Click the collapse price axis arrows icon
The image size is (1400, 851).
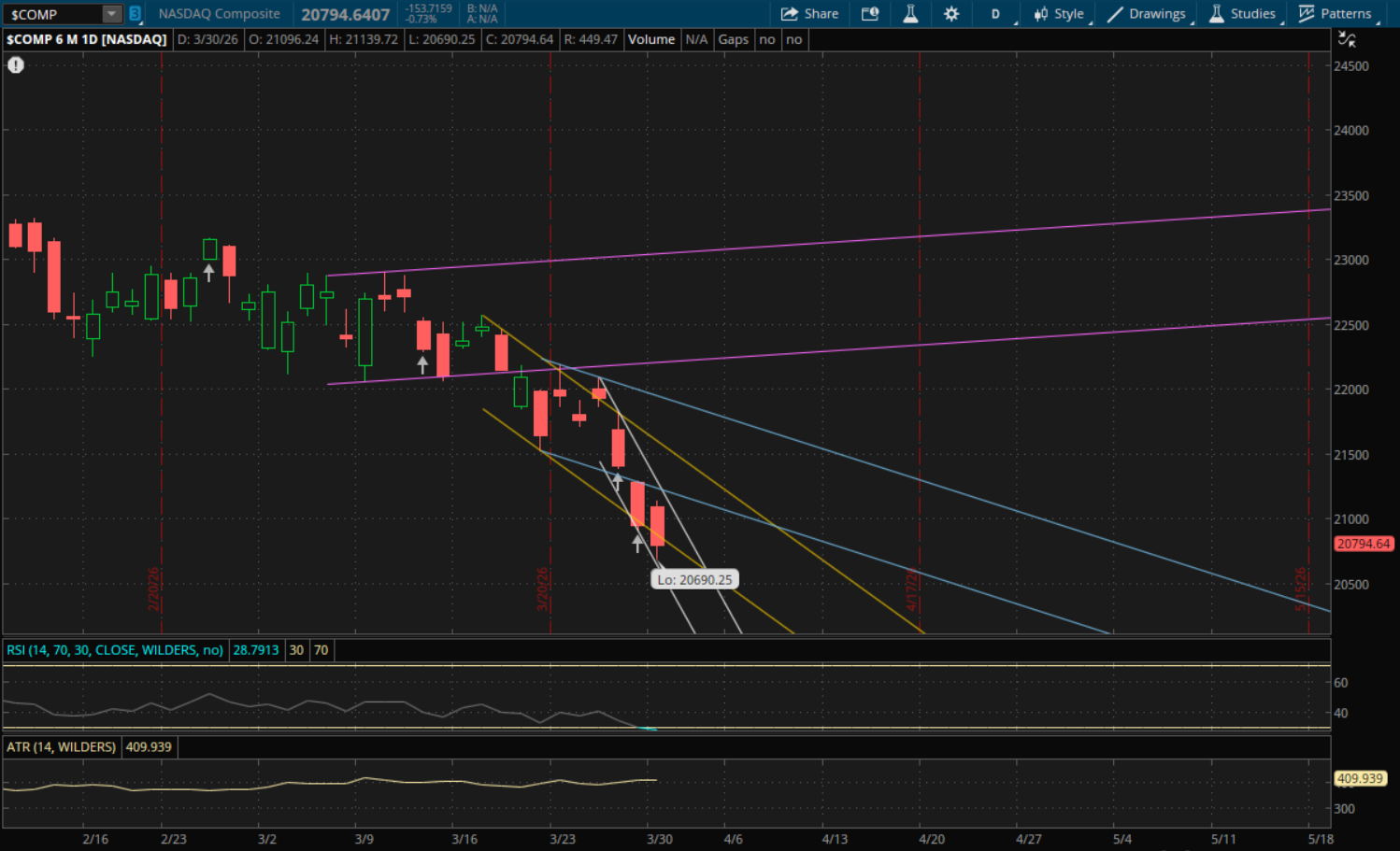1347,39
